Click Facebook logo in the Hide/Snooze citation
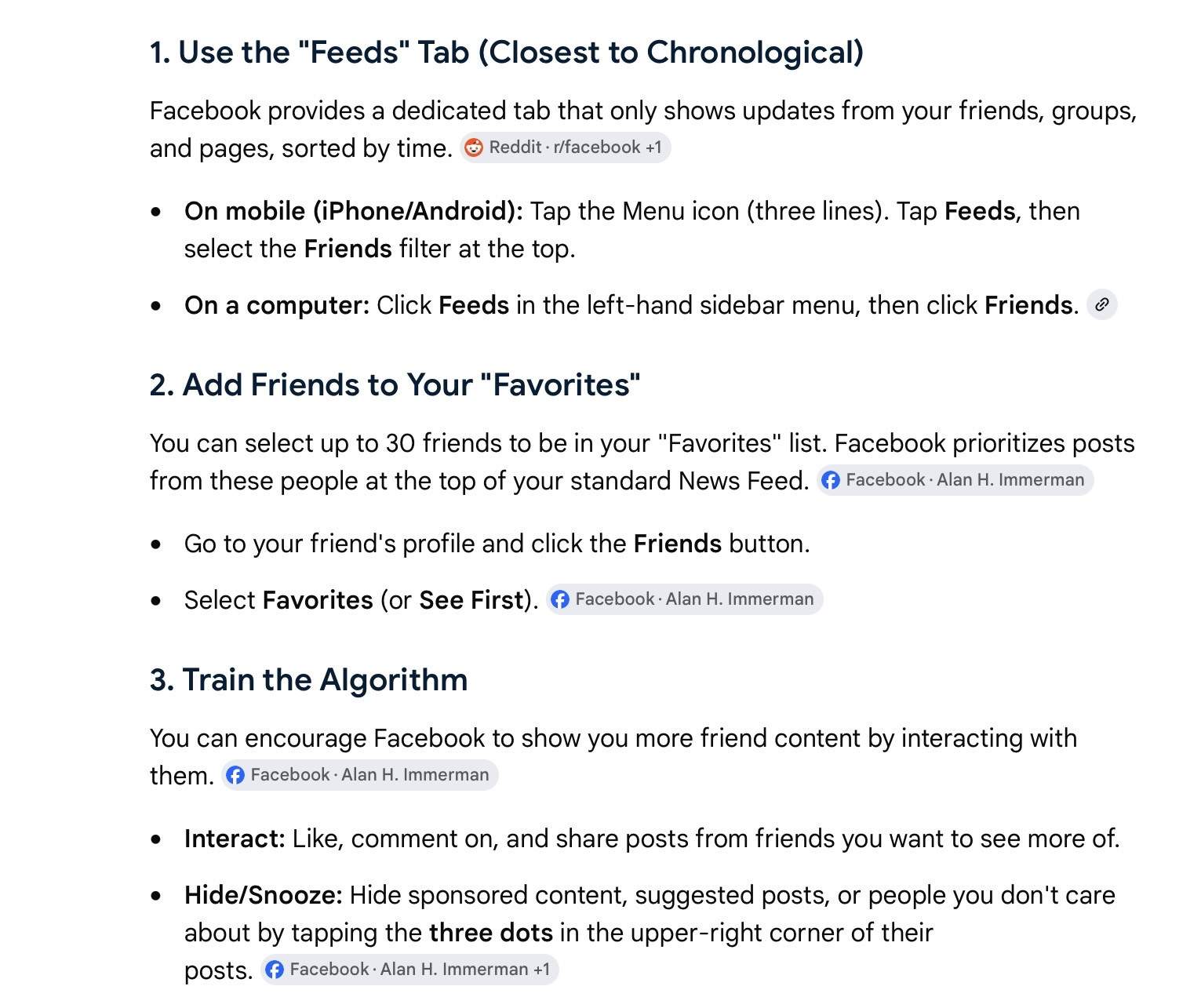Screen dimensions: 1201x1008 (x=275, y=970)
